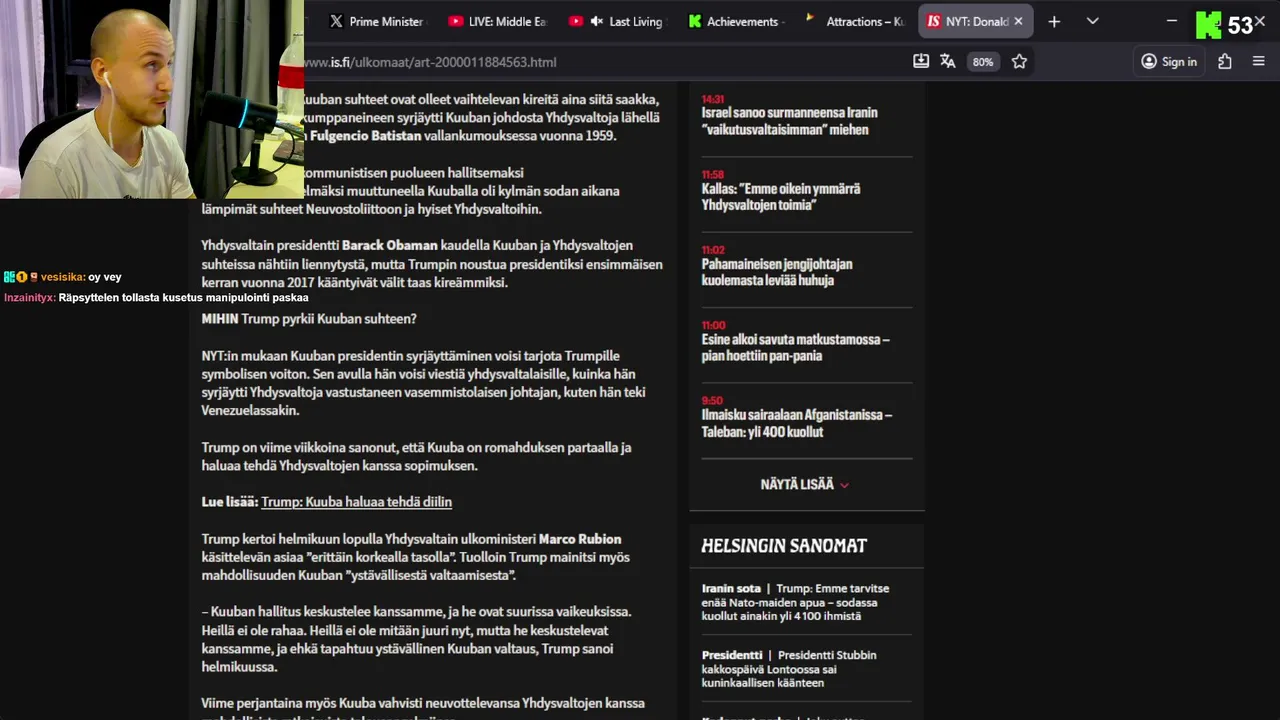Click the 'MIHIN Trump pyrkii Kuuban suhteen?' subheading
The image size is (1280, 720).
click(x=309, y=319)
